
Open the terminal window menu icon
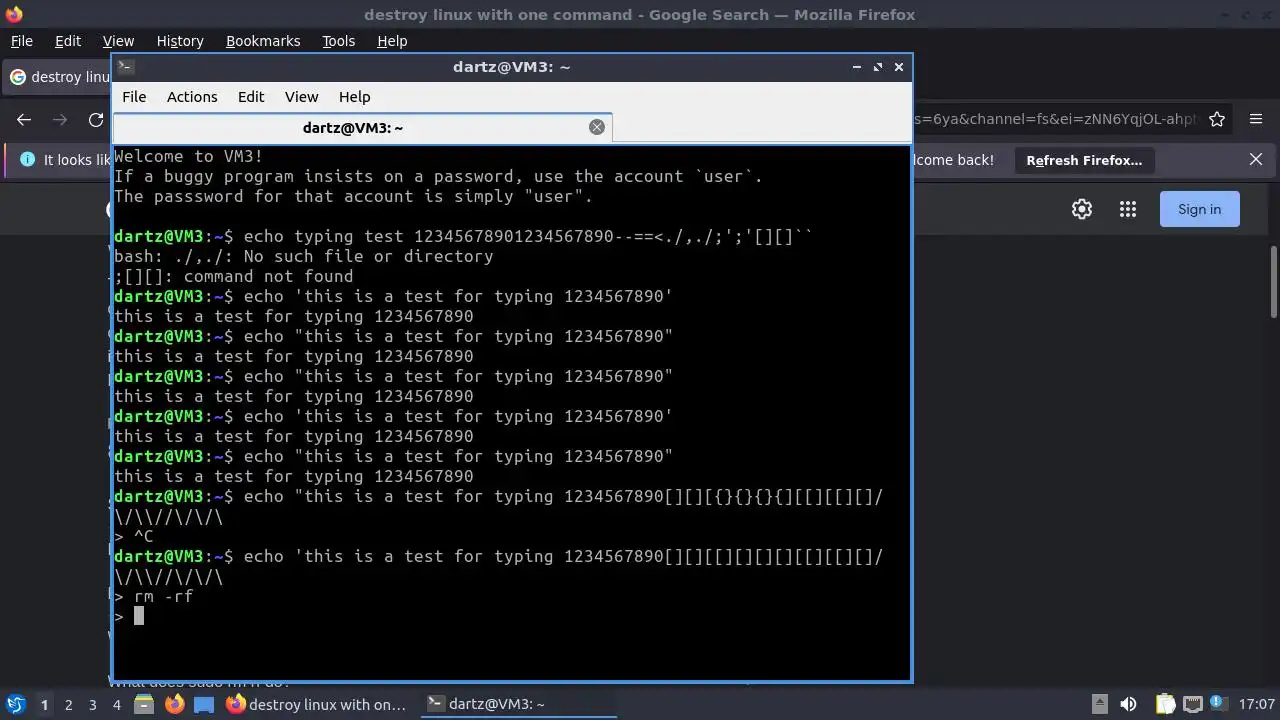click(125, 67)
